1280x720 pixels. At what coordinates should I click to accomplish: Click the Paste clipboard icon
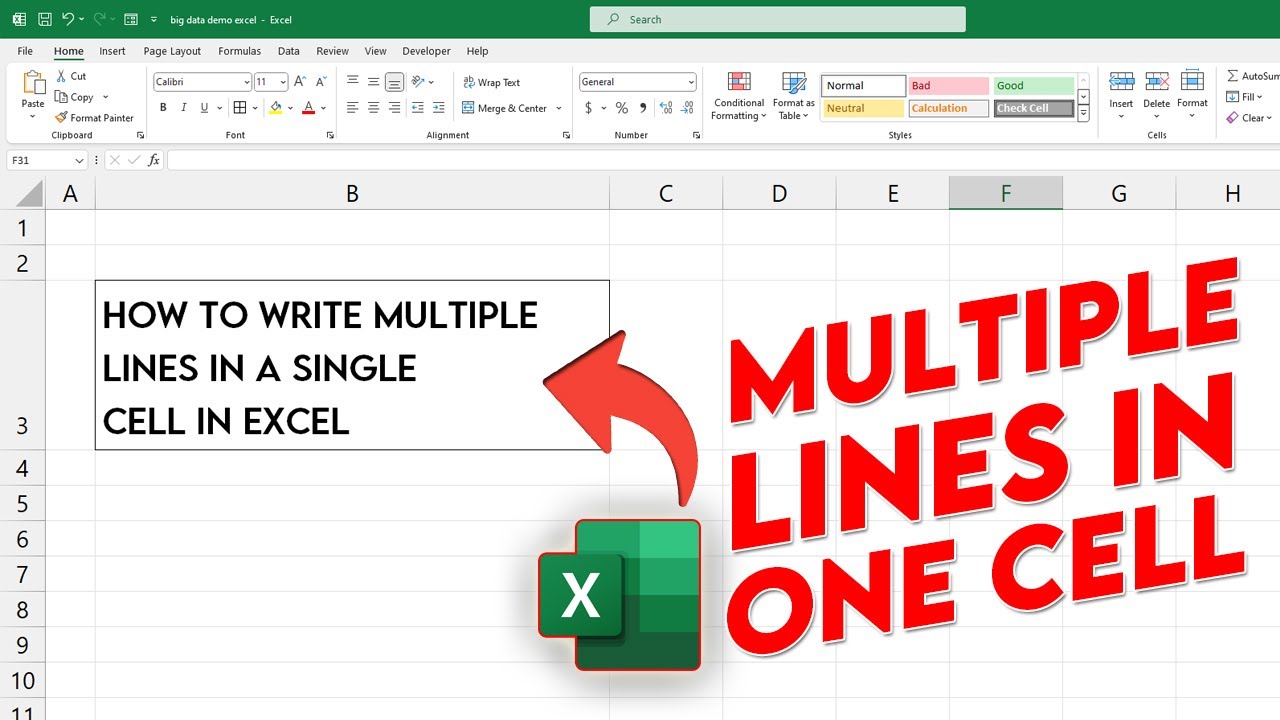click(33, 84)
